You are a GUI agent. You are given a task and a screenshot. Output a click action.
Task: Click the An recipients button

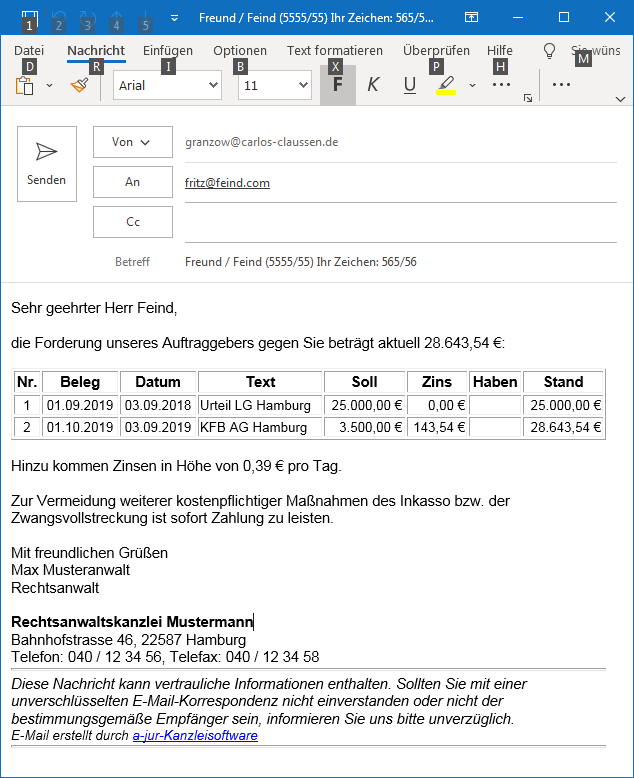[x=133, y=182]
